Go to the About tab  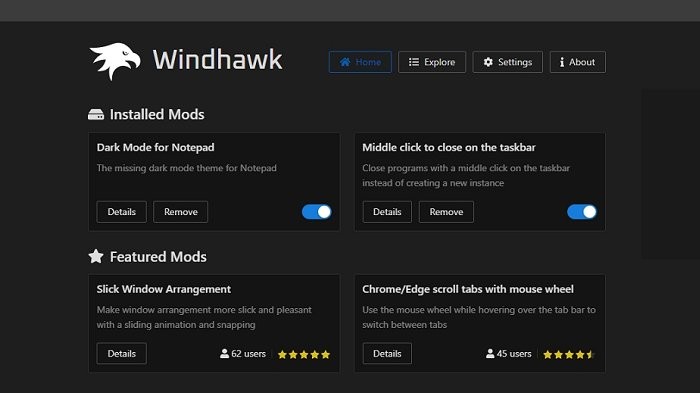(578, 62)
